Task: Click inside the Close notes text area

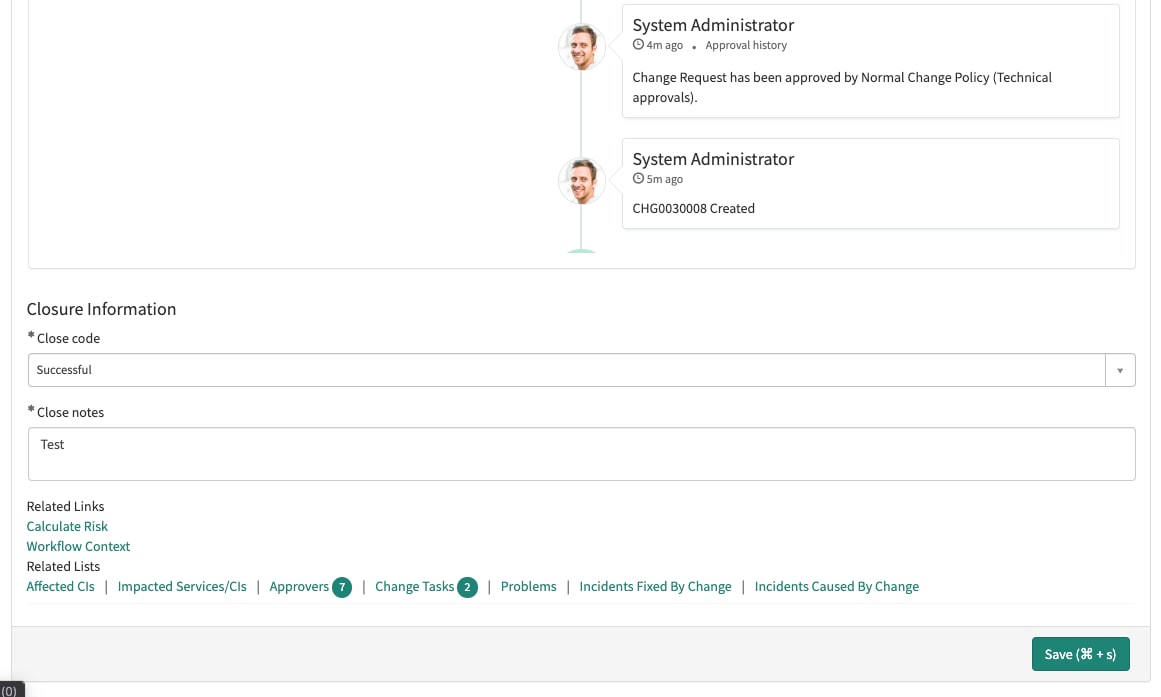Action: 581,452
